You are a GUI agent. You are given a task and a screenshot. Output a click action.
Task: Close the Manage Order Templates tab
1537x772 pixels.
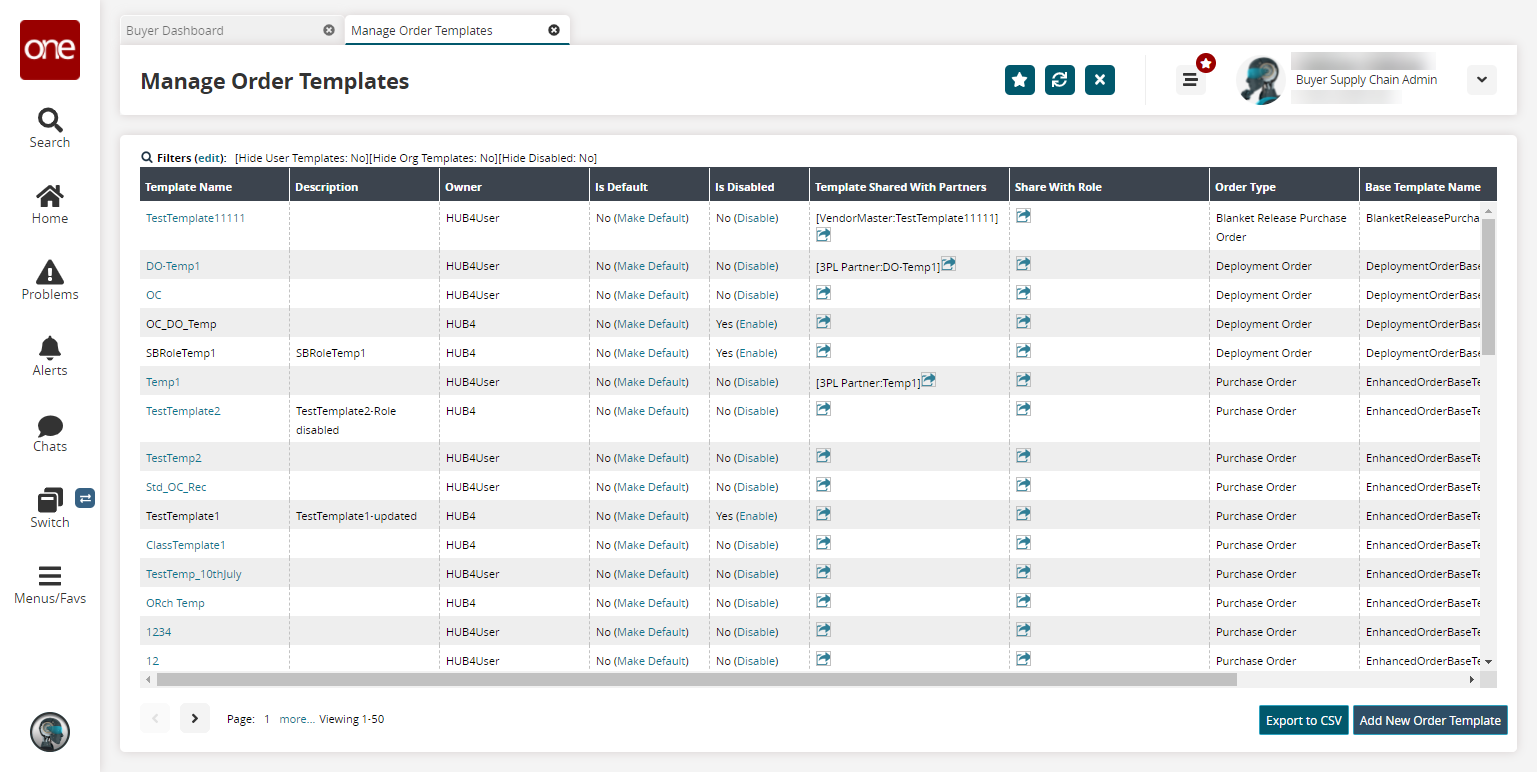click(554, 30)
